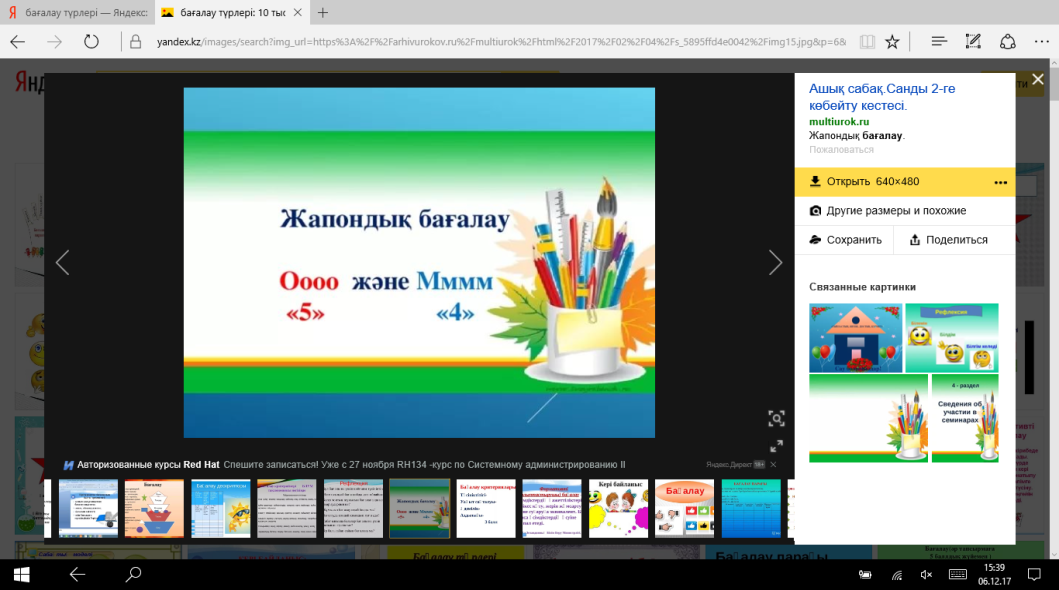Screen dimensions: 1059x590
Task: Open Edge settings and more menu
Action: point(1041,42)
